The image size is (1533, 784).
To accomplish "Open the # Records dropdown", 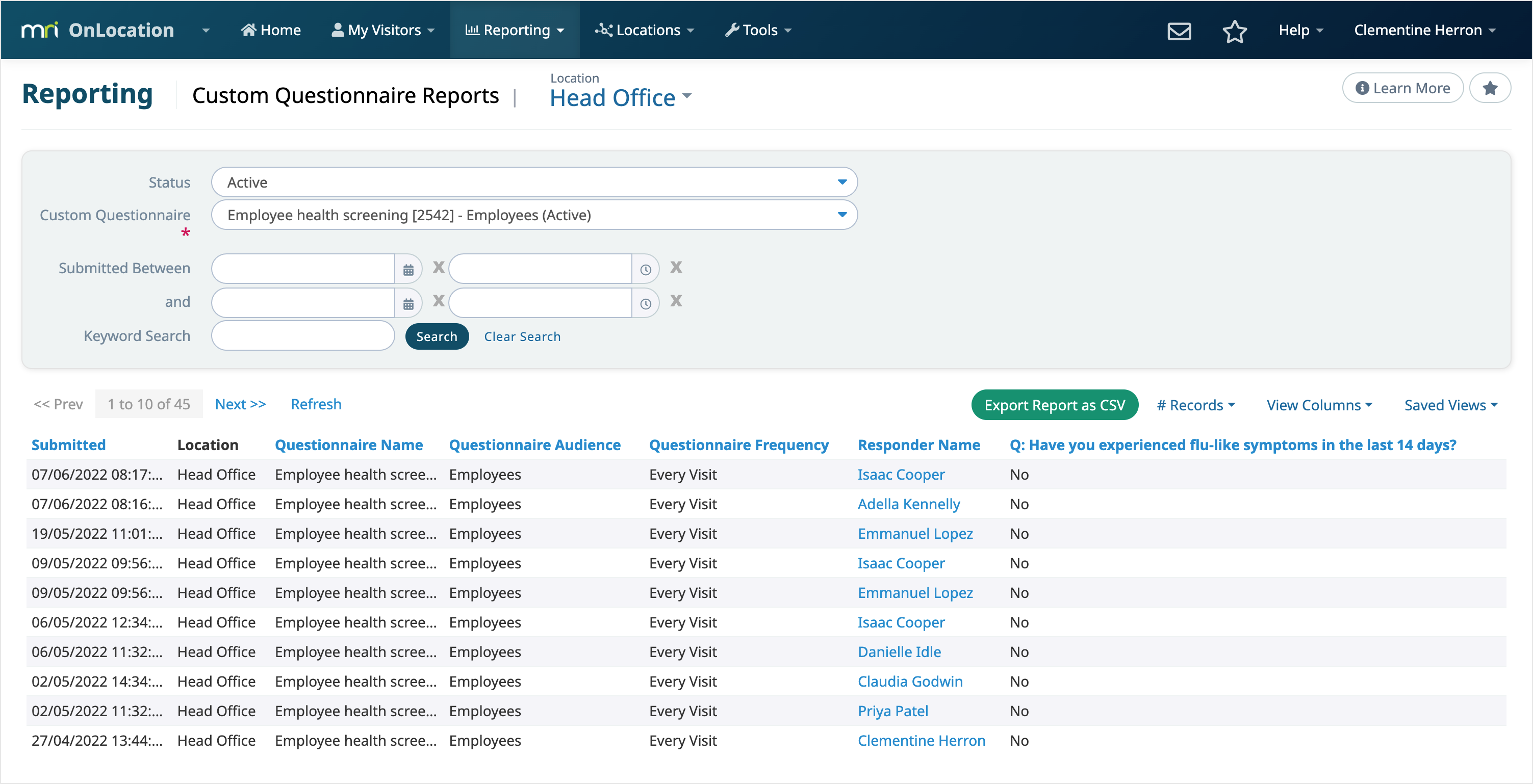I will click(x=1195, y=405).
